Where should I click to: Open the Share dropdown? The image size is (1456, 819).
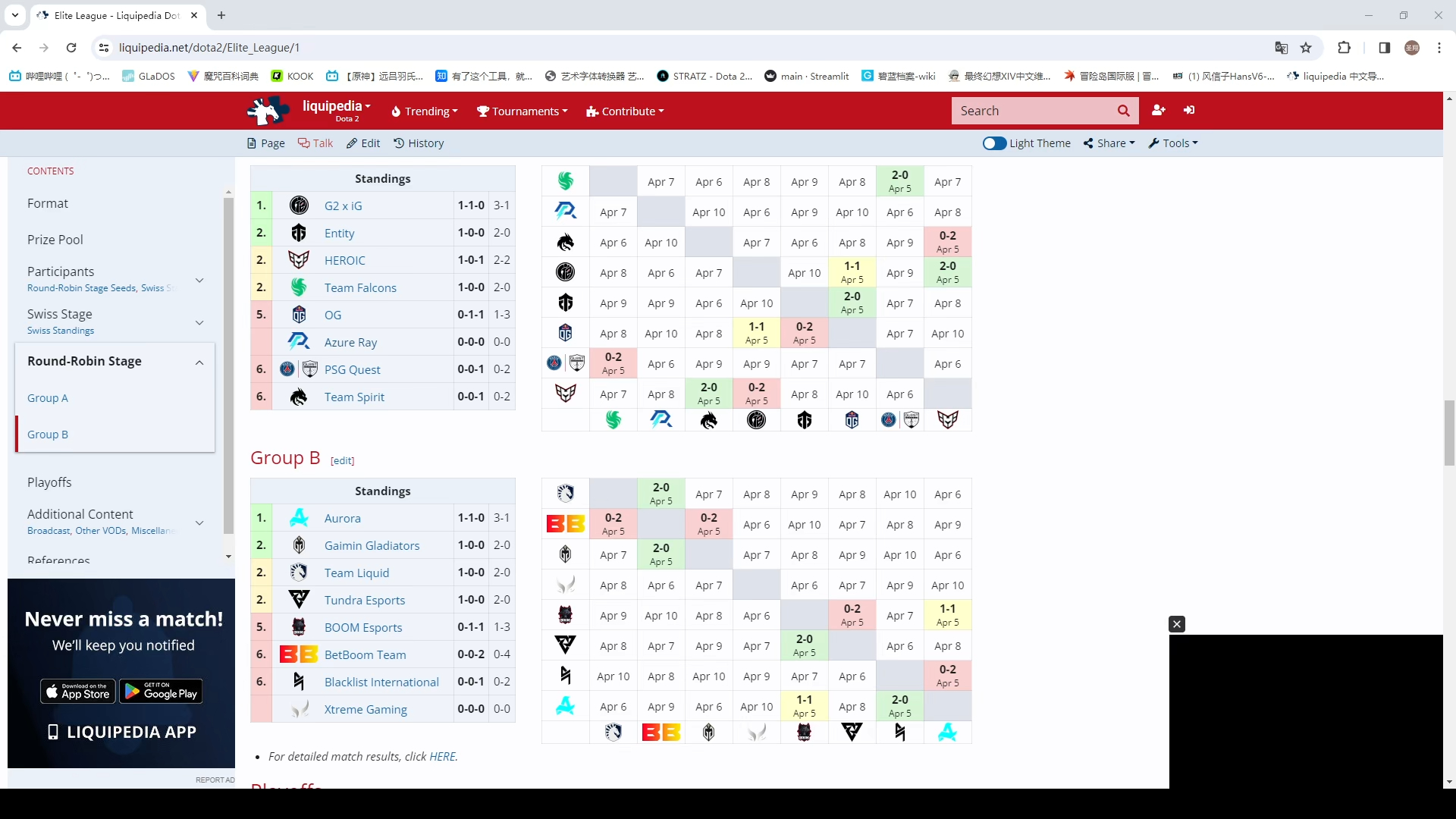point(1109,143)
